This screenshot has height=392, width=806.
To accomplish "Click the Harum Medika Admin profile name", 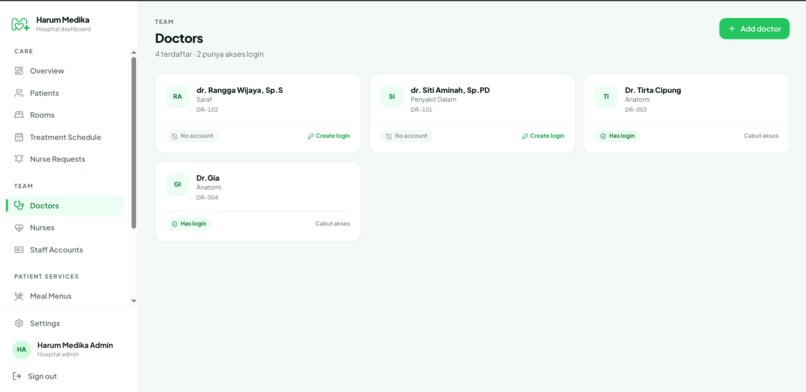I will pos(75,345).
